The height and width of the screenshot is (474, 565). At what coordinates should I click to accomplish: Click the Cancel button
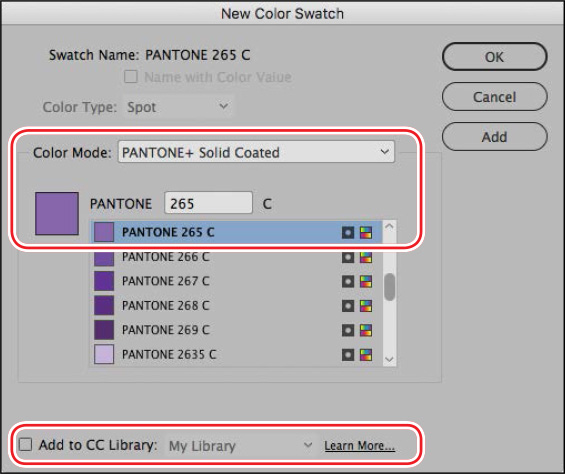(x=494, y=97)
